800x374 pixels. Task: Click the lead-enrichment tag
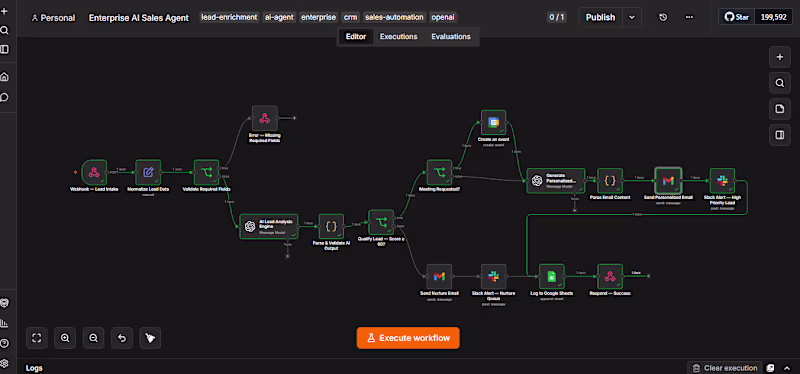pyautogui.click(x=229, y=17)
